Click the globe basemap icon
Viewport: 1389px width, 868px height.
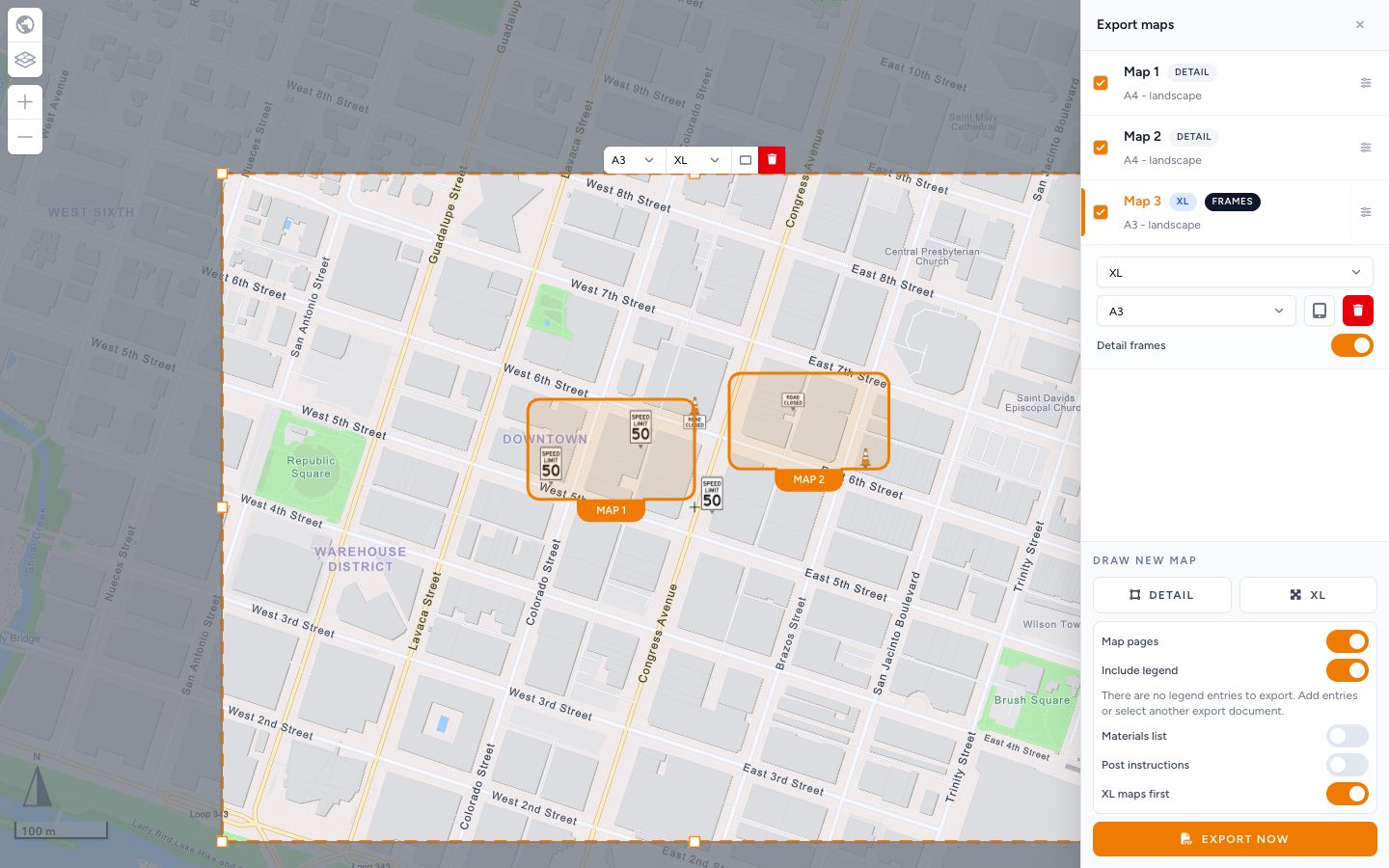pyautogui.click(x=25, y=25)
